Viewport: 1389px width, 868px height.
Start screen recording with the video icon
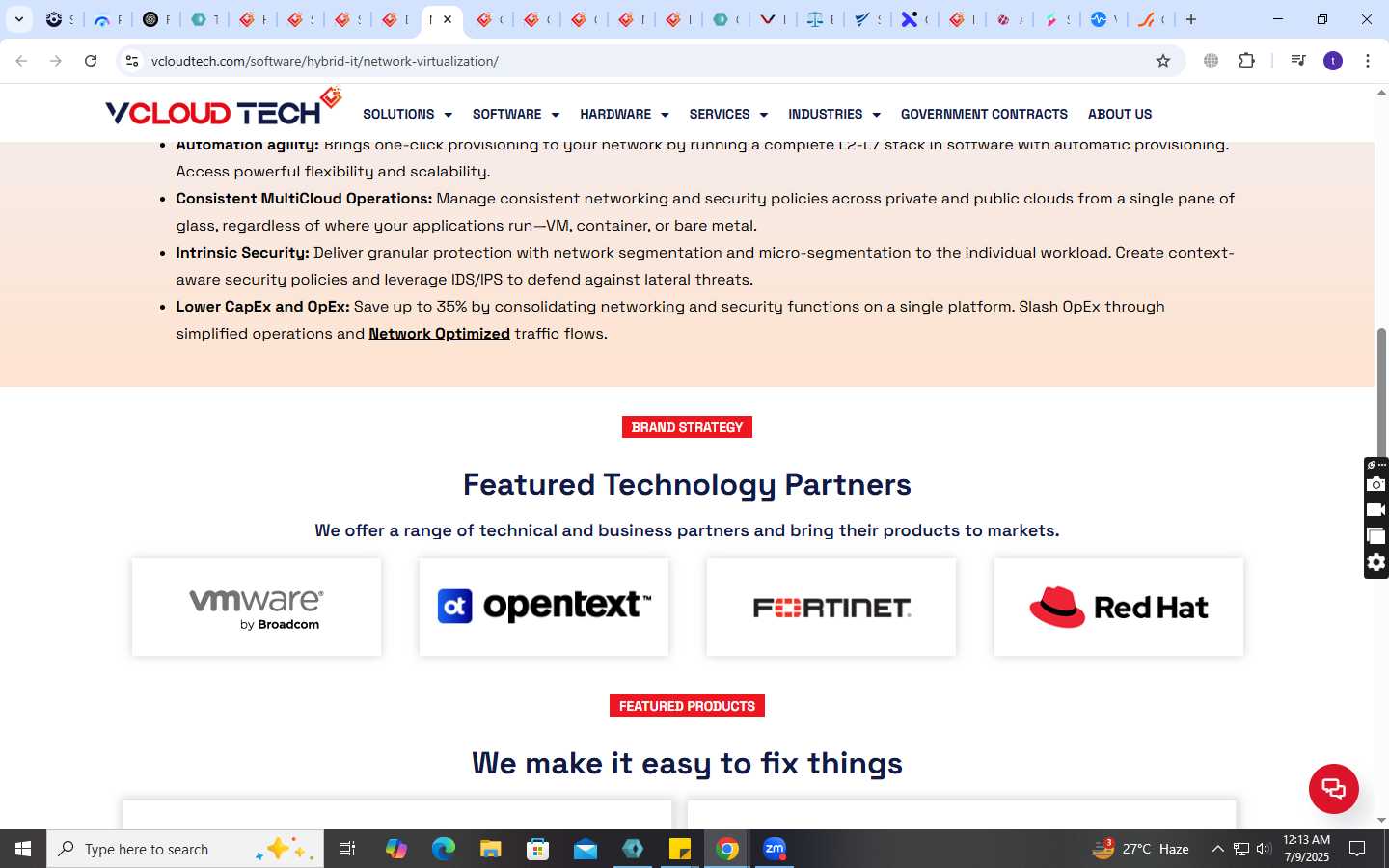point(1376,510)
